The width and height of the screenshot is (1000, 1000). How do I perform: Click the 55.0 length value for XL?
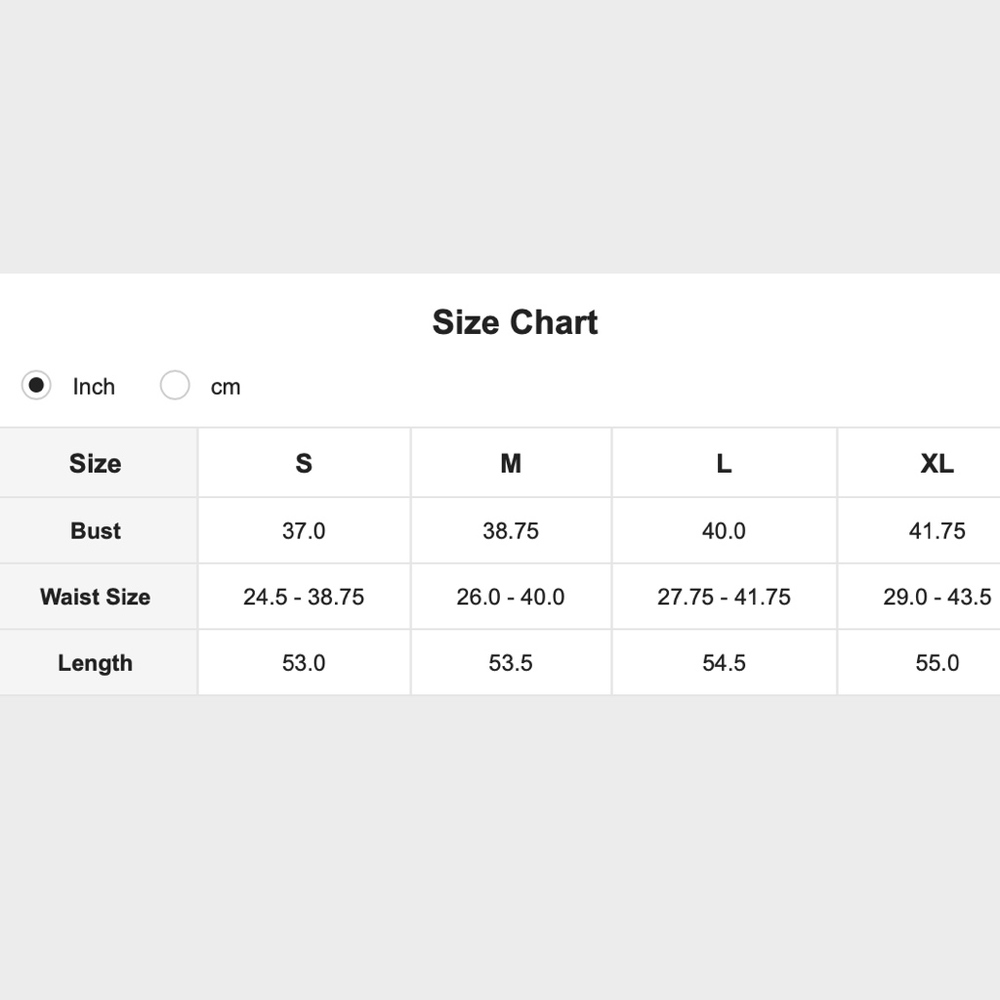pos(937,663)
